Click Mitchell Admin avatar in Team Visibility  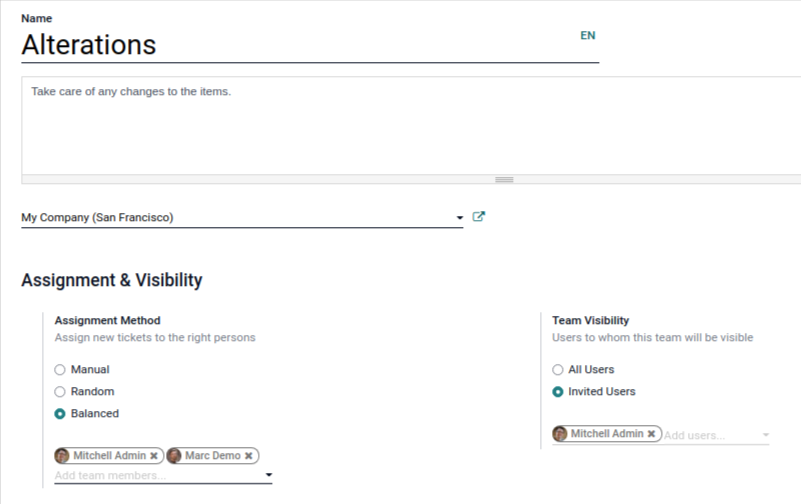[x=560, y=434]
